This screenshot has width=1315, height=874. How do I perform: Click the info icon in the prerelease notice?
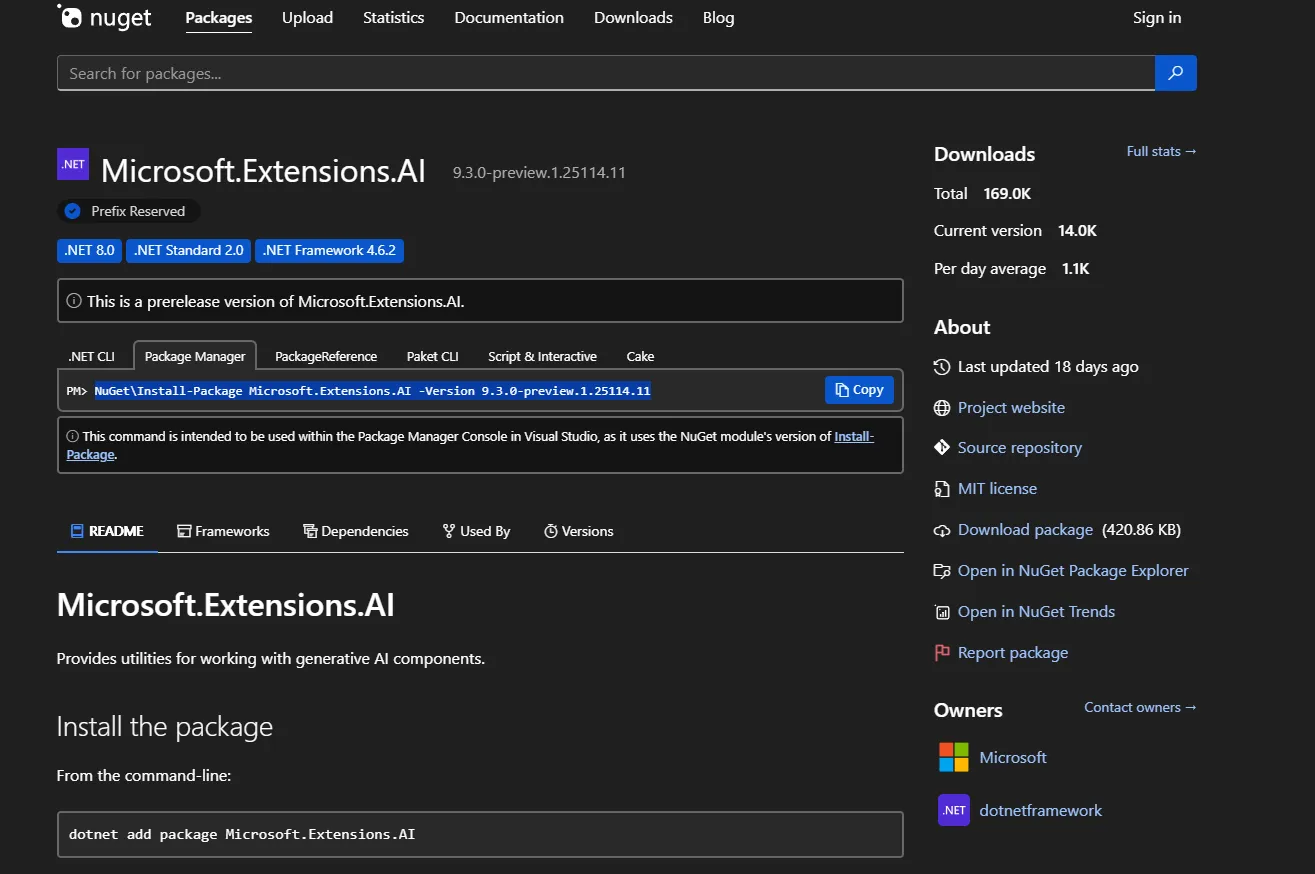(74, 301)
